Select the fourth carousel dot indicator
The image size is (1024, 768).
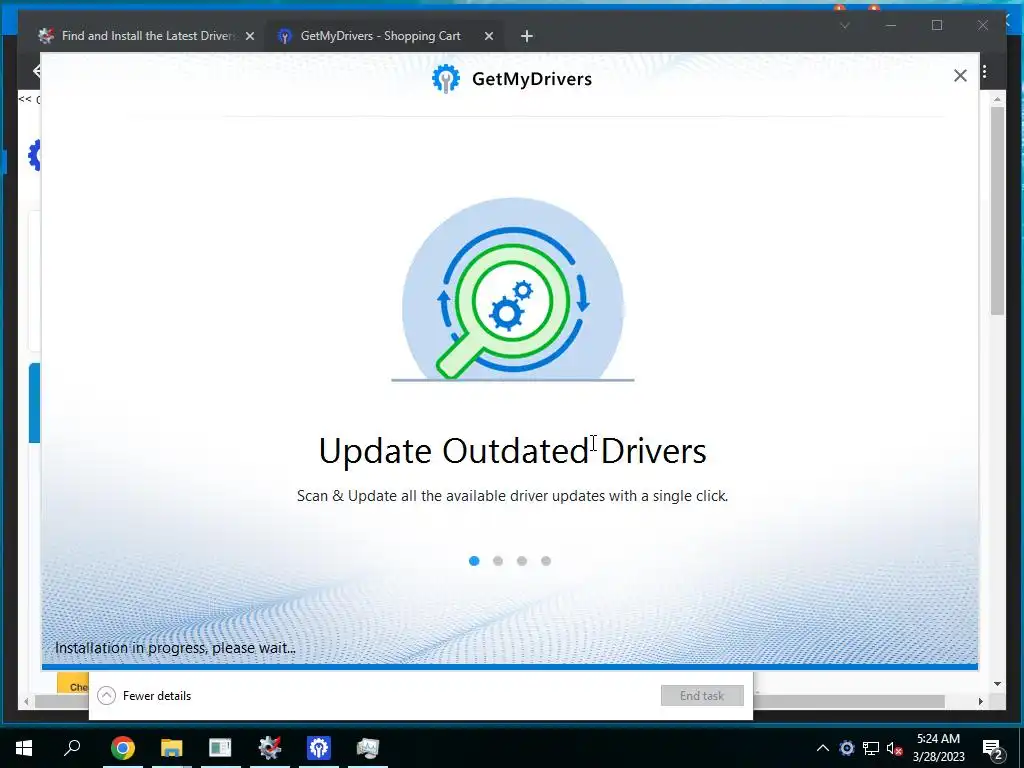[x=546, y=561]
